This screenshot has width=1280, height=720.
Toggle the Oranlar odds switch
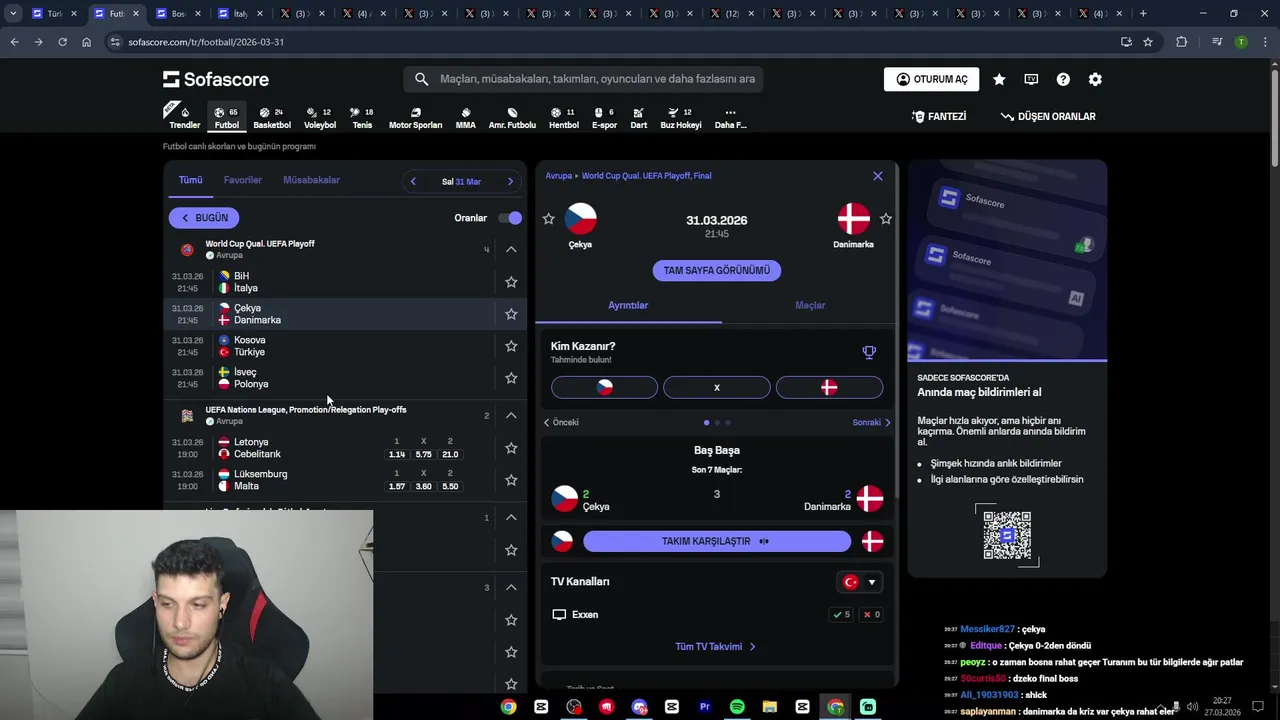tap(510, 218)
